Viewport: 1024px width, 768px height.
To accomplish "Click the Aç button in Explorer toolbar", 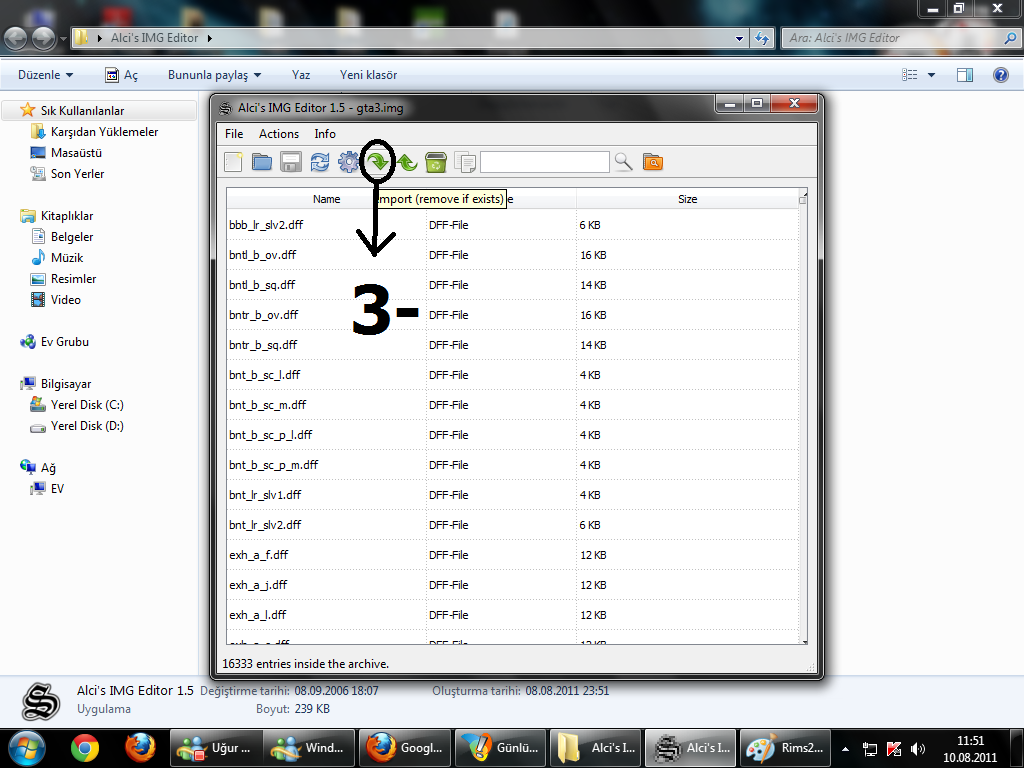I will click(122, 75).
